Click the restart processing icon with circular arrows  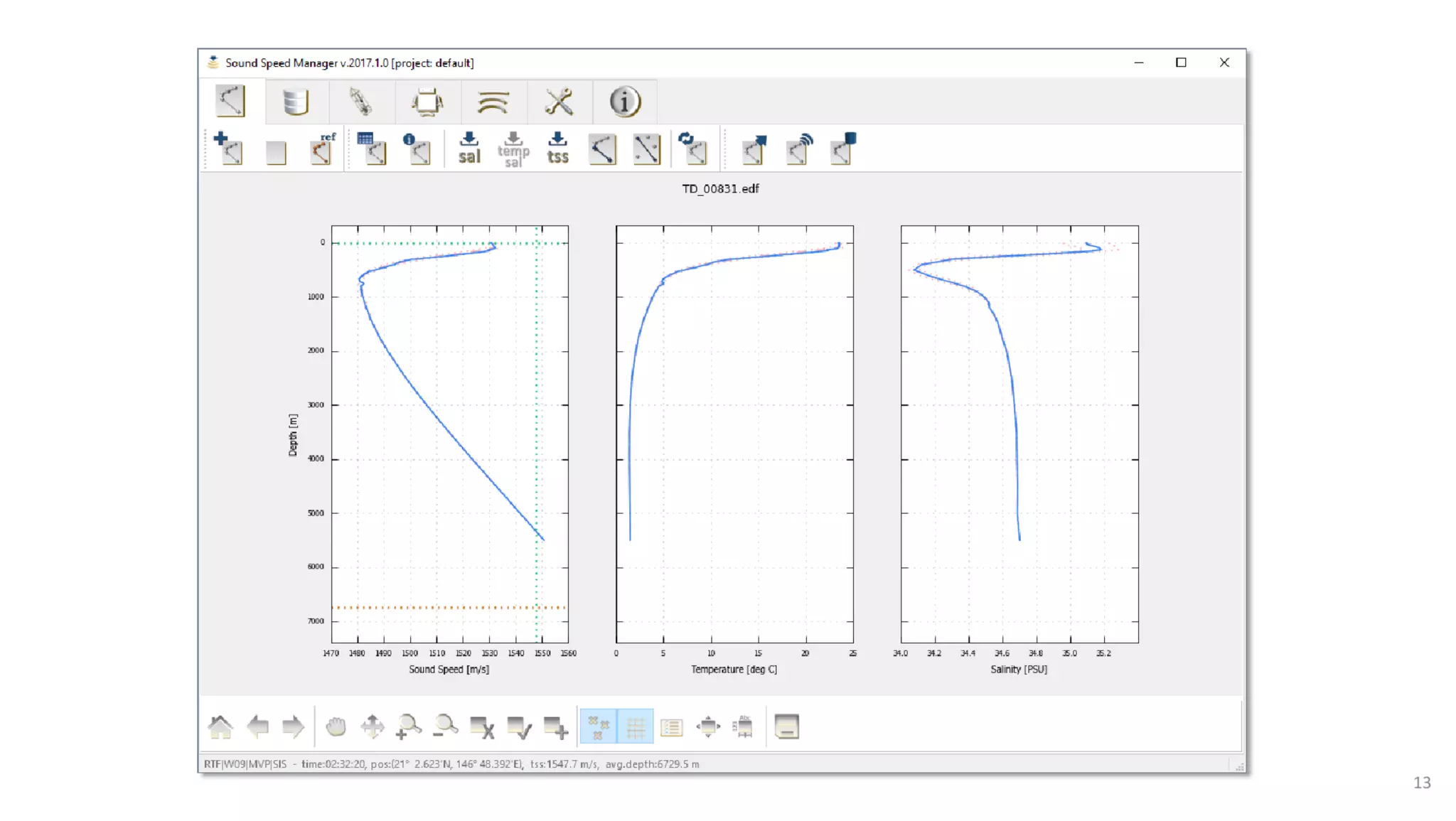point(692,149)
